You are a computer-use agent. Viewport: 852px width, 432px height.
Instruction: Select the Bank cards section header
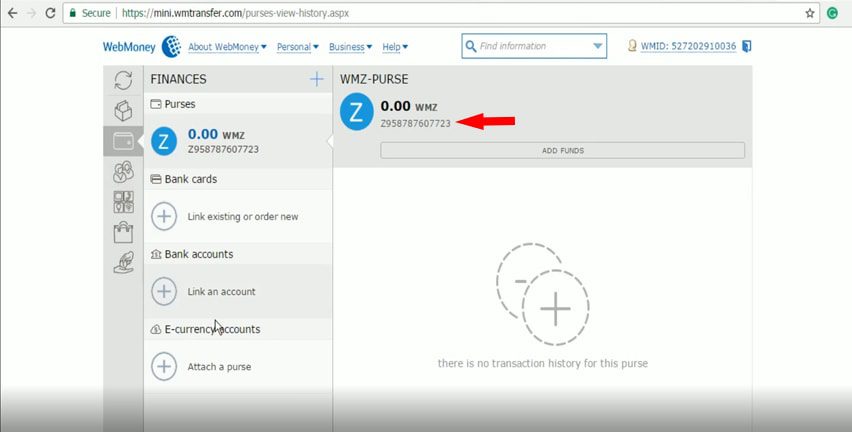(238, 179)
